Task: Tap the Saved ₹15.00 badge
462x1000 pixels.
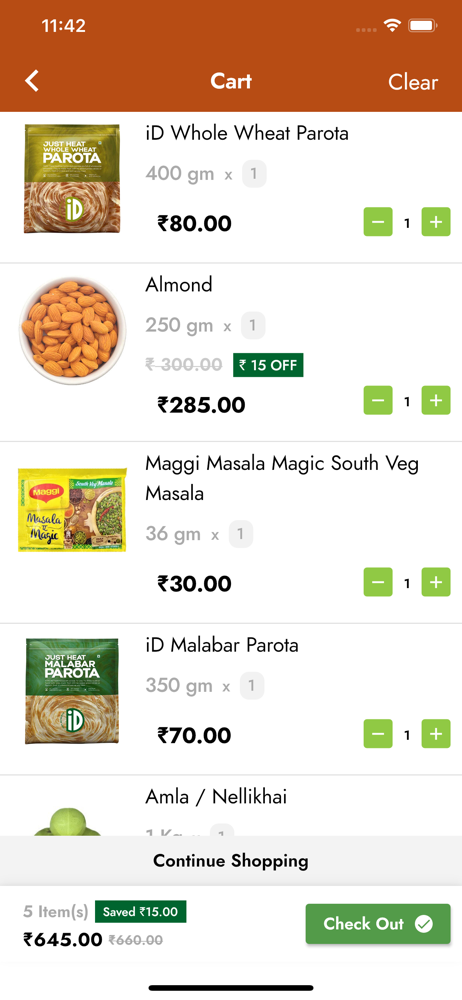Action: coord(140,911)
